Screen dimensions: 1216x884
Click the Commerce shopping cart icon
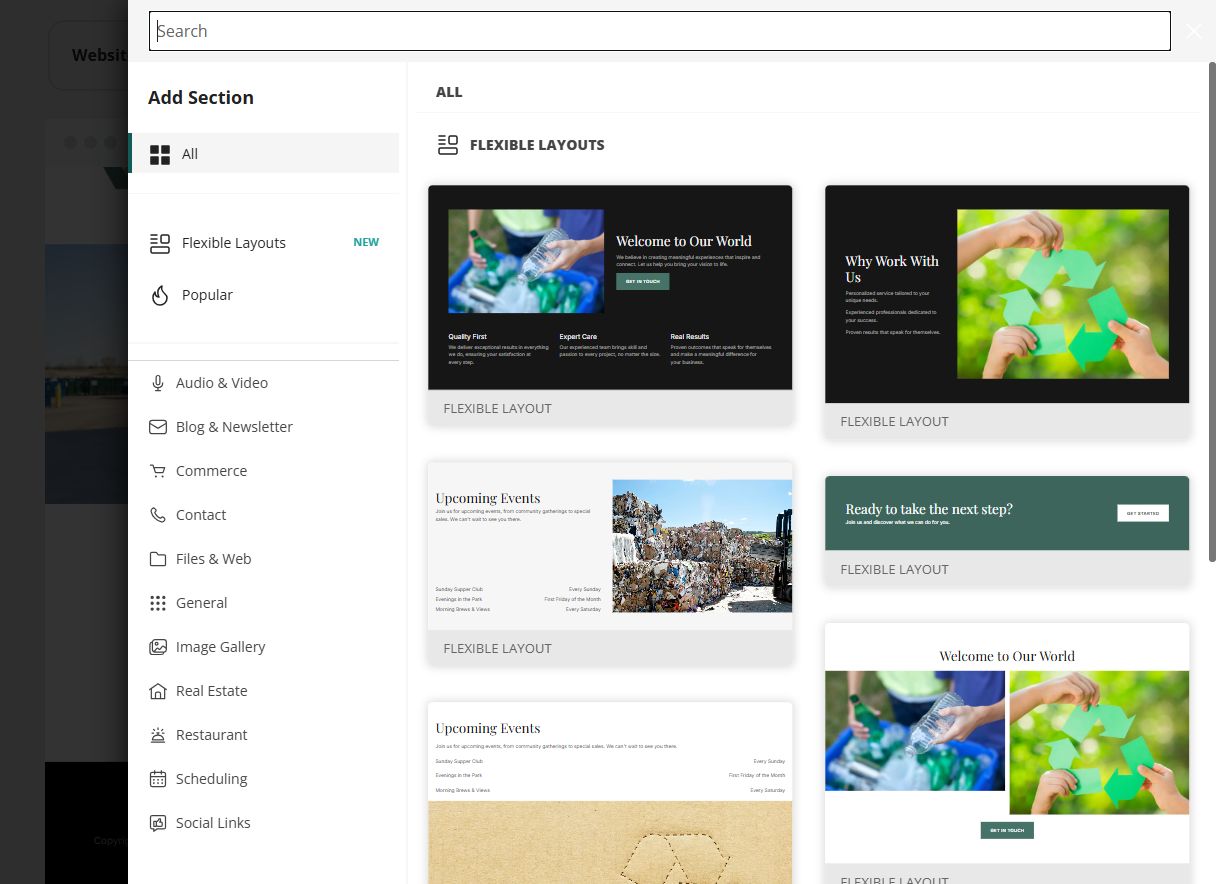click(x=158, y=471)
